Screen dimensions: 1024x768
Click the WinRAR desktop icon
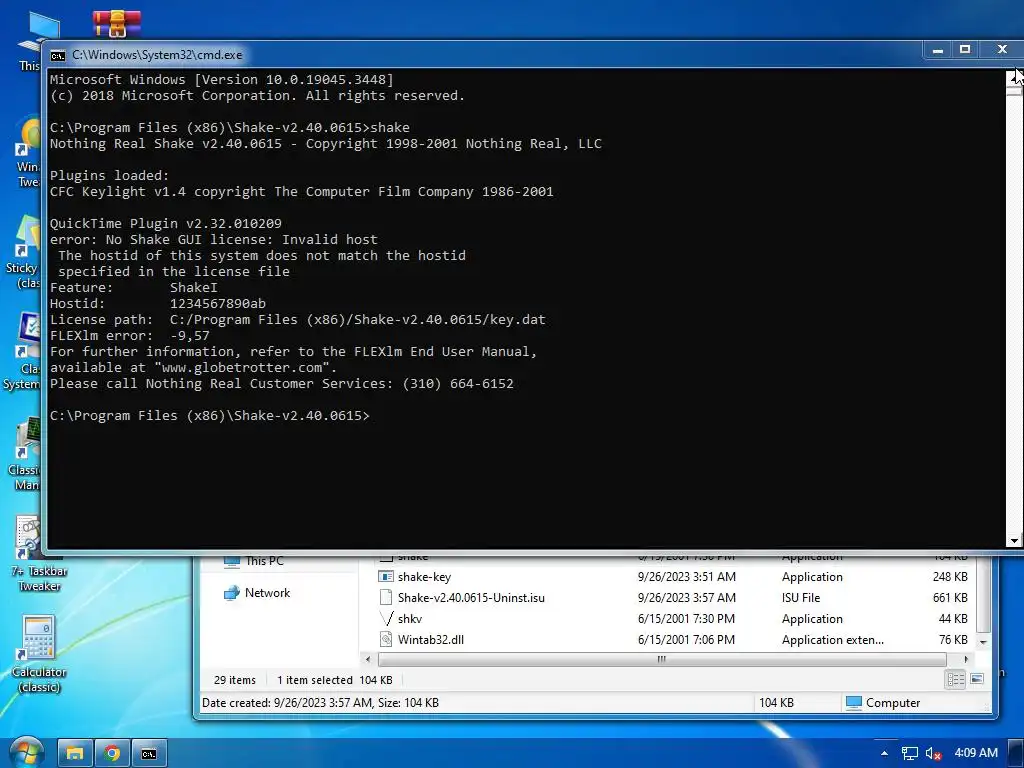116,24
